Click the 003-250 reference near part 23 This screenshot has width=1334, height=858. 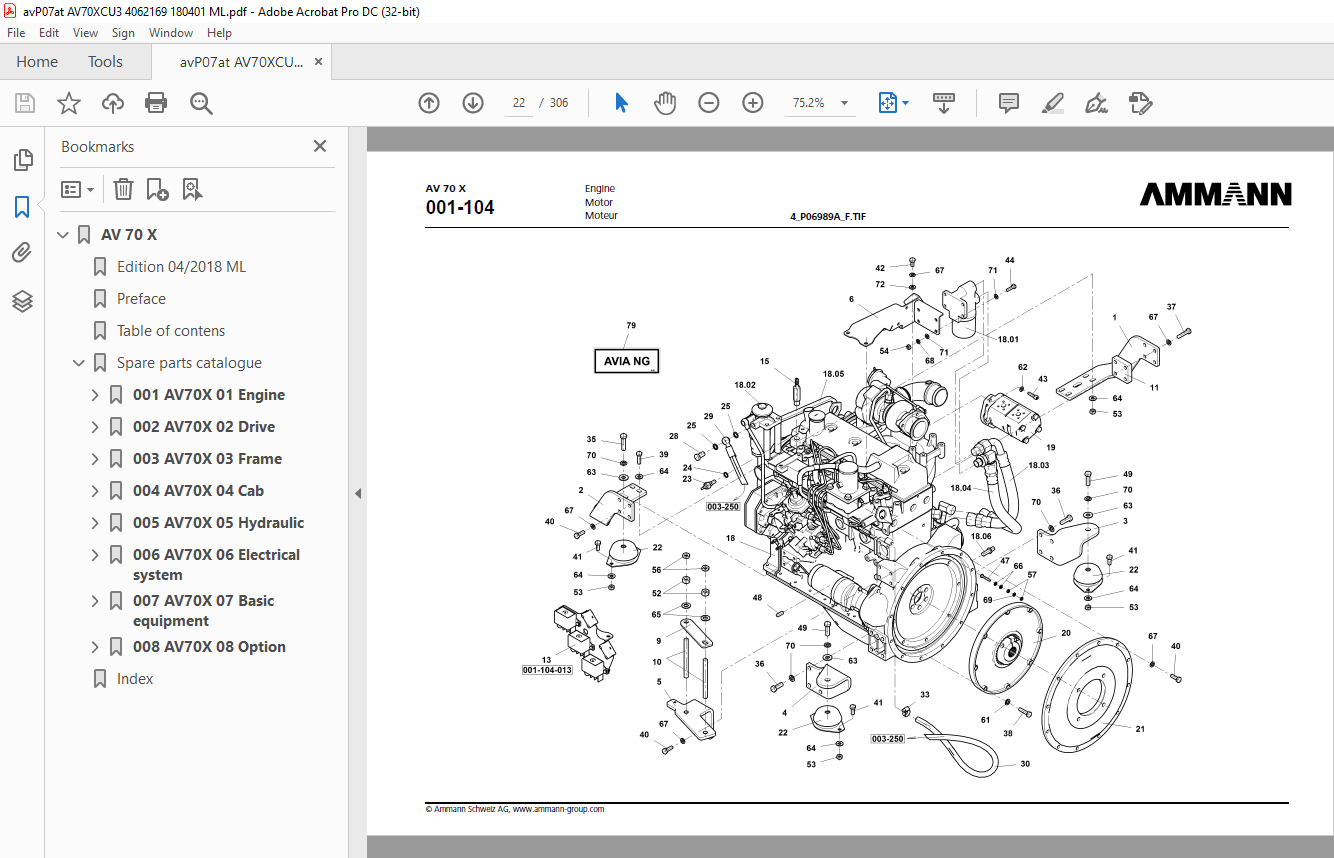(x=722, y=507)
